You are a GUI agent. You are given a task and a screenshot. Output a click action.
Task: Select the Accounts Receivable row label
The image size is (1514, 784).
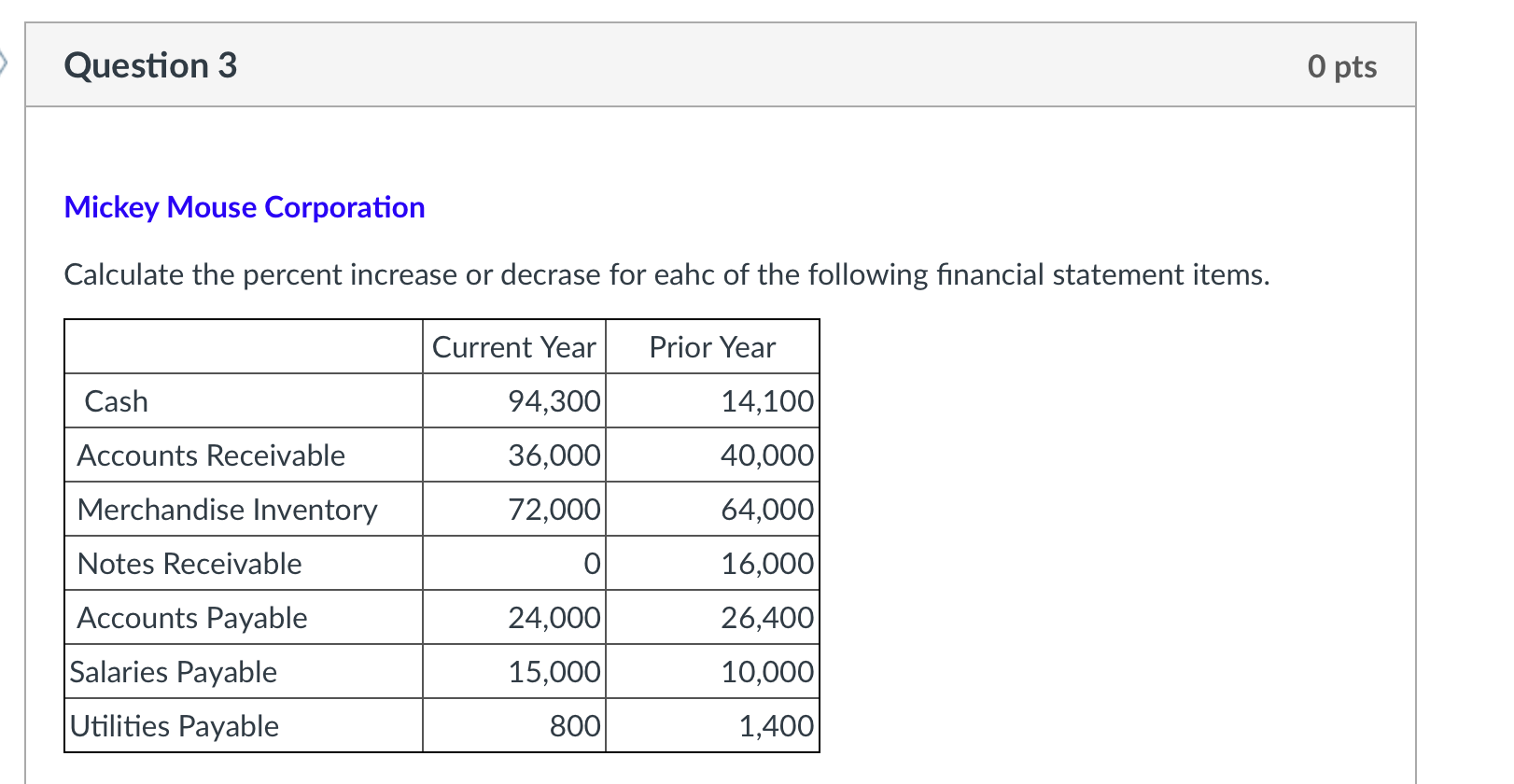click(211, 455)
